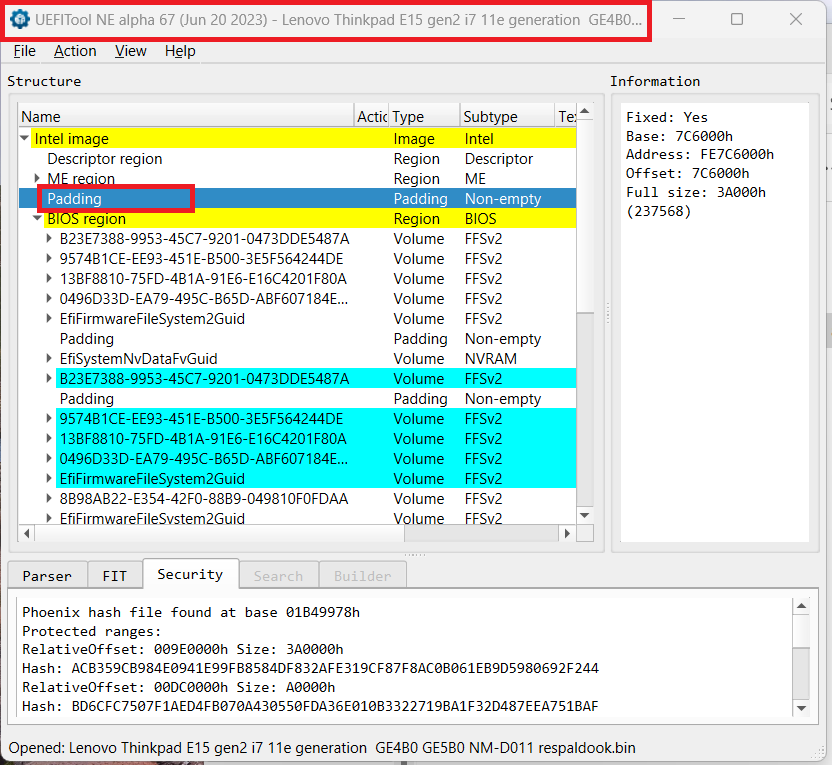Click the structure tree scroll up arrow

click(x=585, y=111)
